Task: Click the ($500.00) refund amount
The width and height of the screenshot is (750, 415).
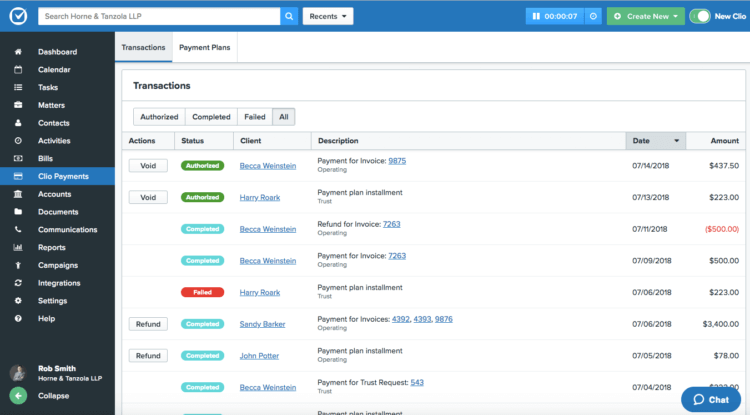Action: click(722, 229)
